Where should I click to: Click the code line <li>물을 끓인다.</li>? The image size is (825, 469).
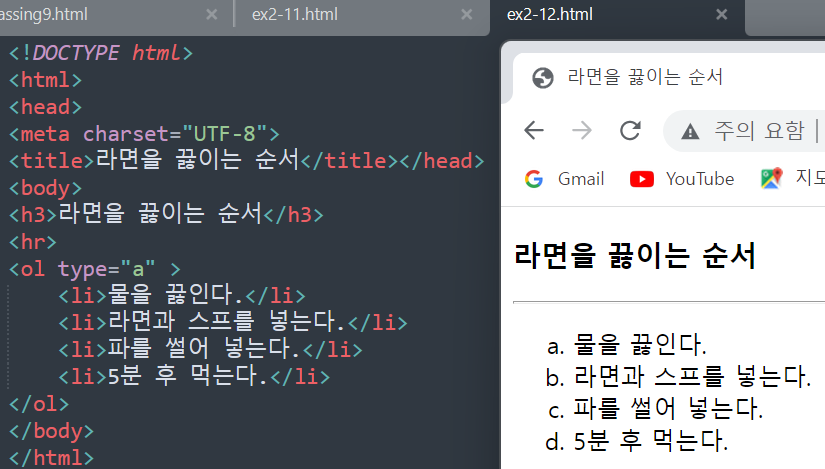(182, 295)
